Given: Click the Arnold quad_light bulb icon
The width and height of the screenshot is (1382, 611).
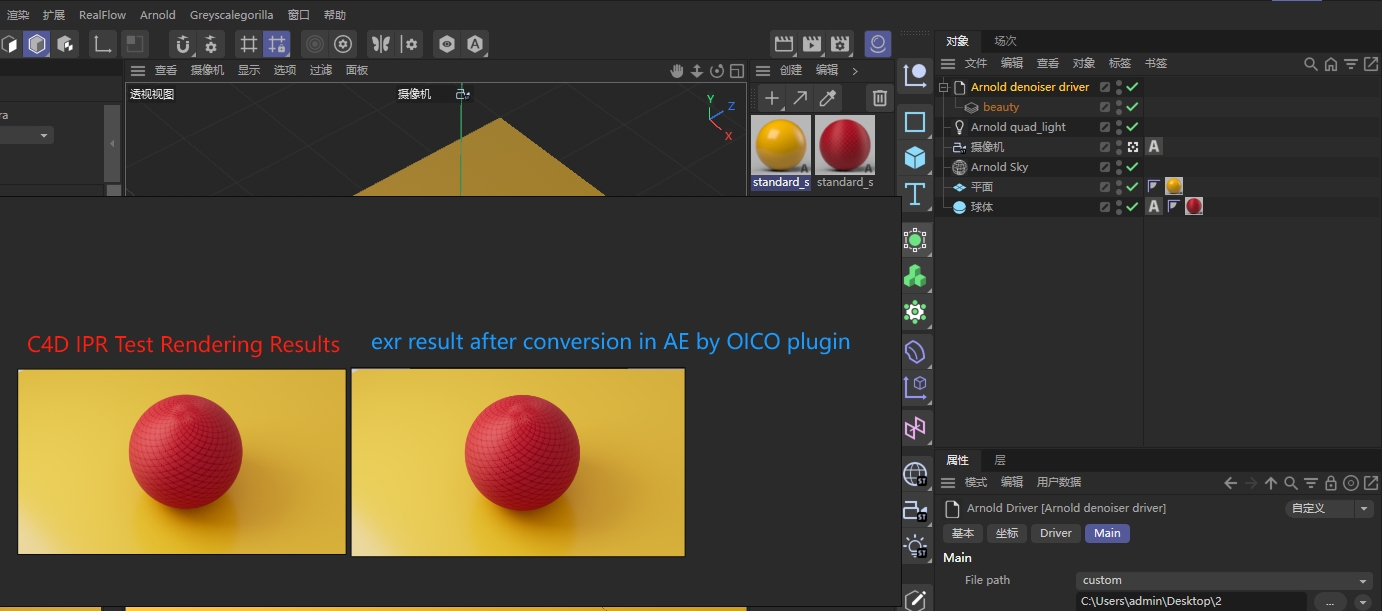Looking at the screenshot, I should [958, 126].
